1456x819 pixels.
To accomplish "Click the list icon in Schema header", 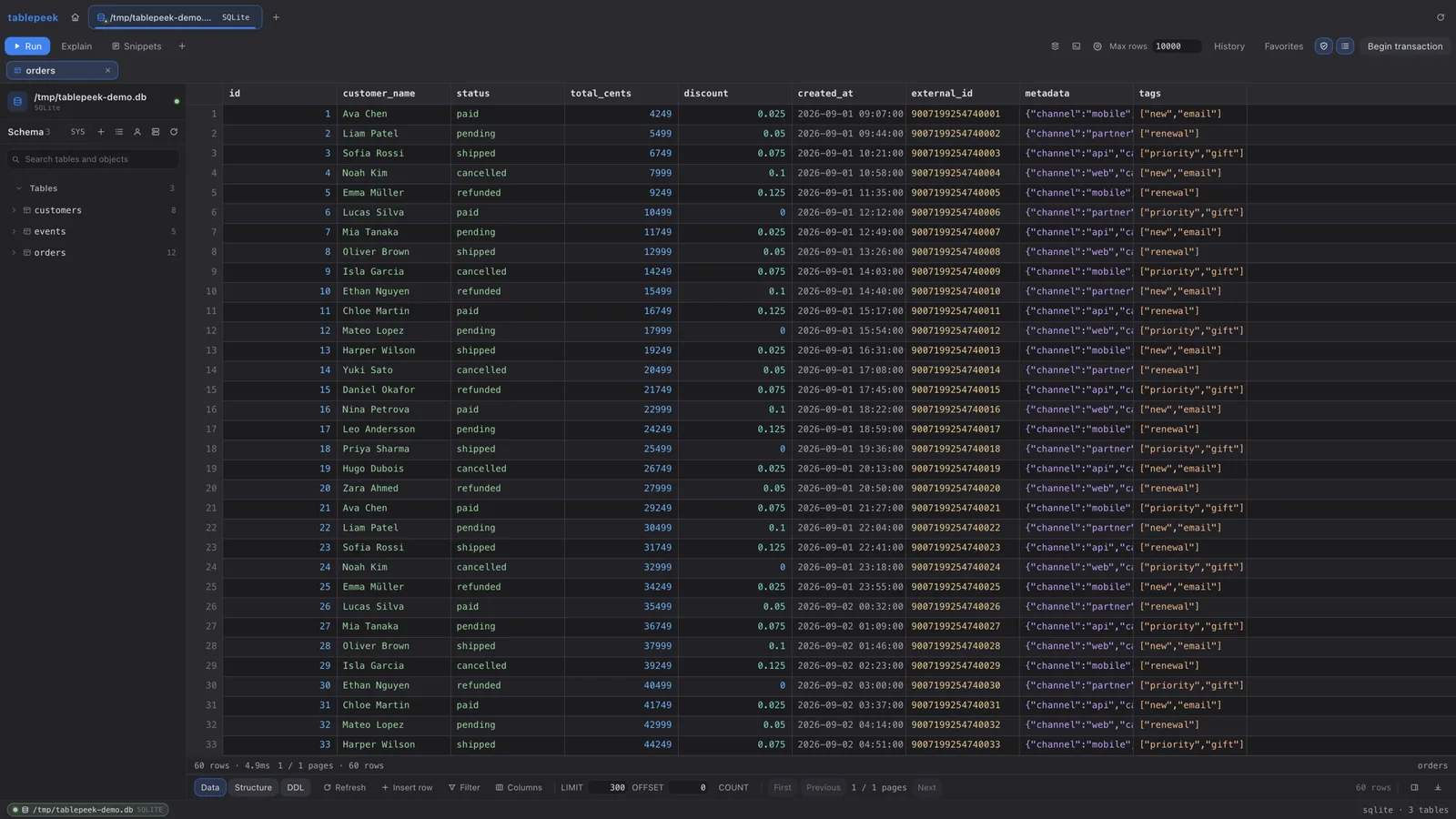I will coord(119,132).
